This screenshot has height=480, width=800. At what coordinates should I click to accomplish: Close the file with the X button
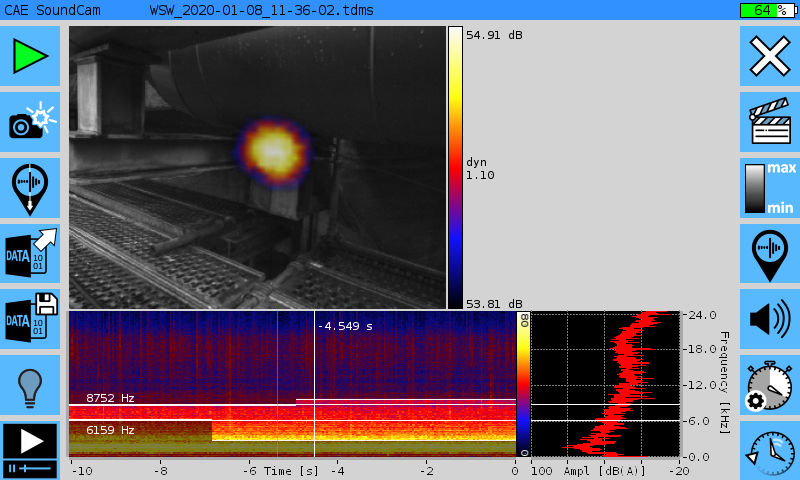[769, 56]
